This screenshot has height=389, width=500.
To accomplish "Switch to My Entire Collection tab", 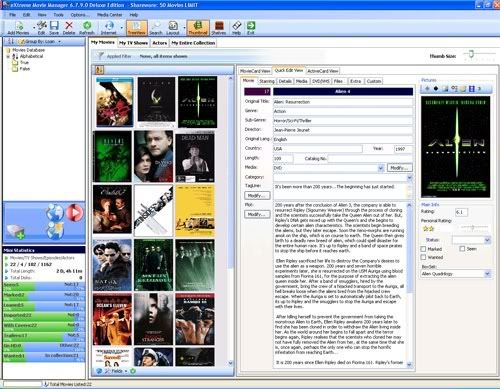I will [193, 43].
